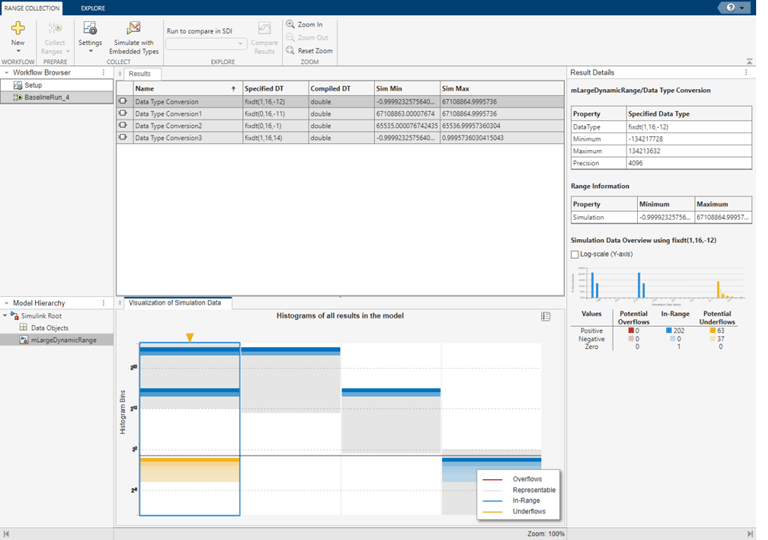Click the red Potential Overflows swatch
This screenshot has height=540, width=768.
click(x=631, y=331)
